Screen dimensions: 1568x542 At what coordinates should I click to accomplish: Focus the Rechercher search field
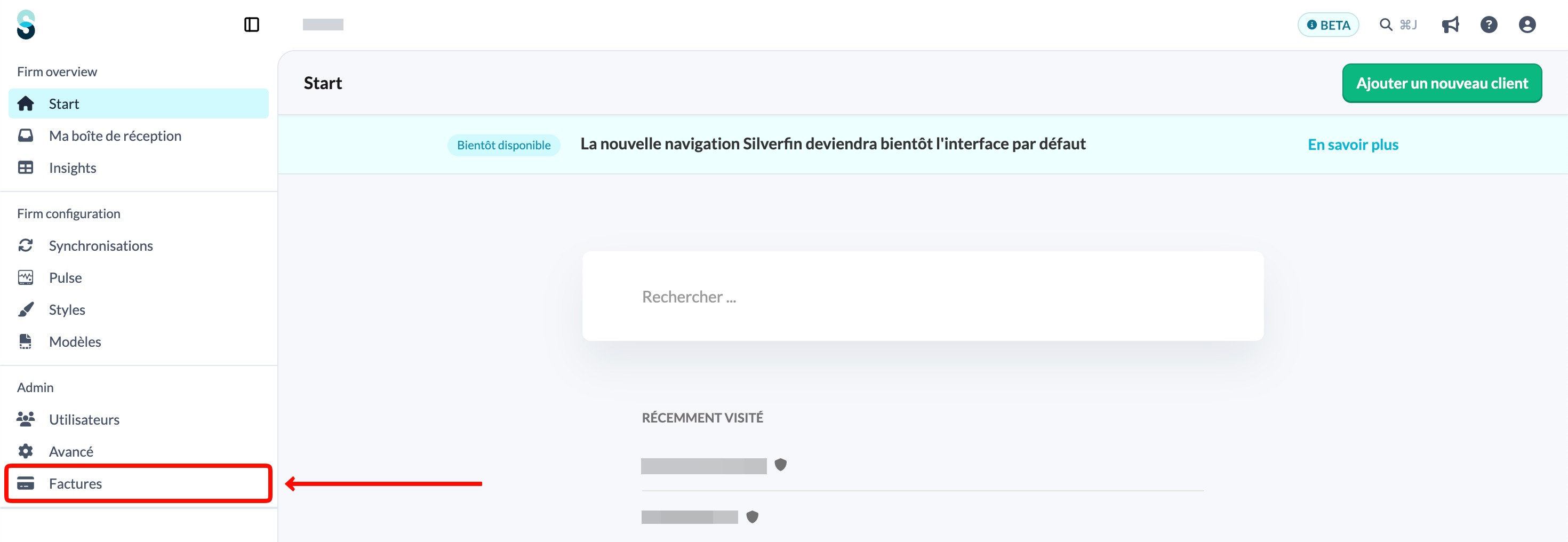tap(923, 296)
